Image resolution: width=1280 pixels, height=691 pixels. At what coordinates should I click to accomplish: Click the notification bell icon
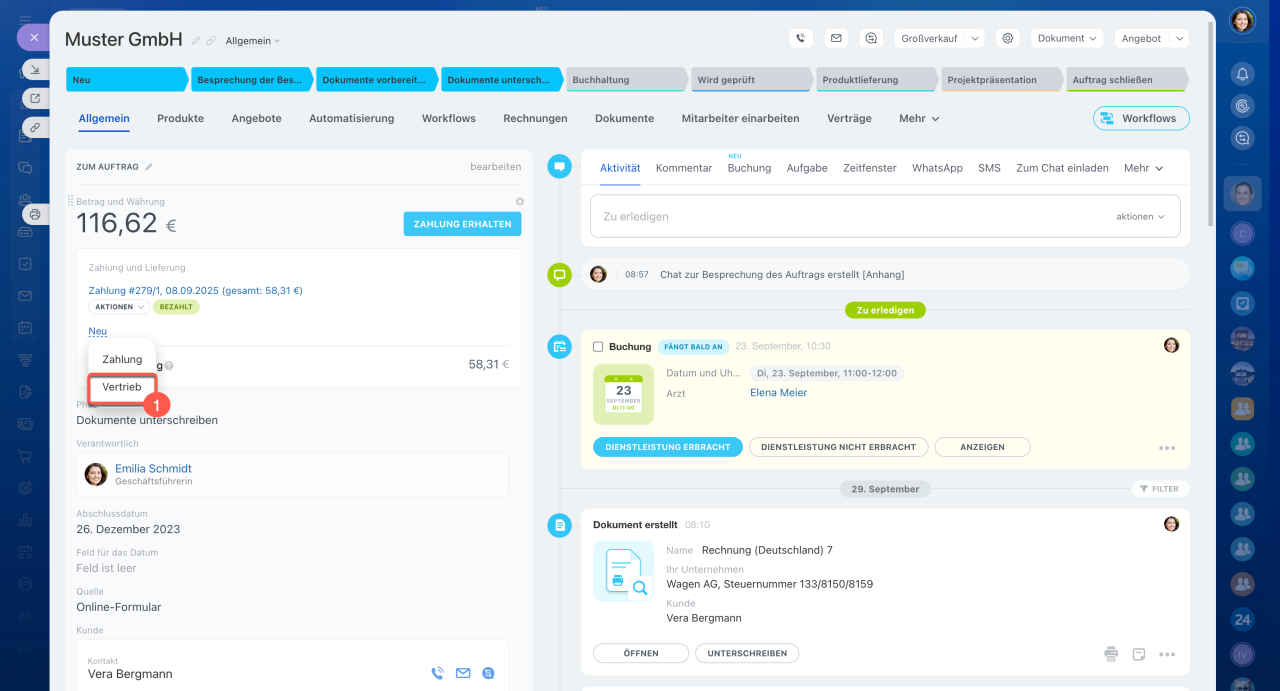[1242, 74]
